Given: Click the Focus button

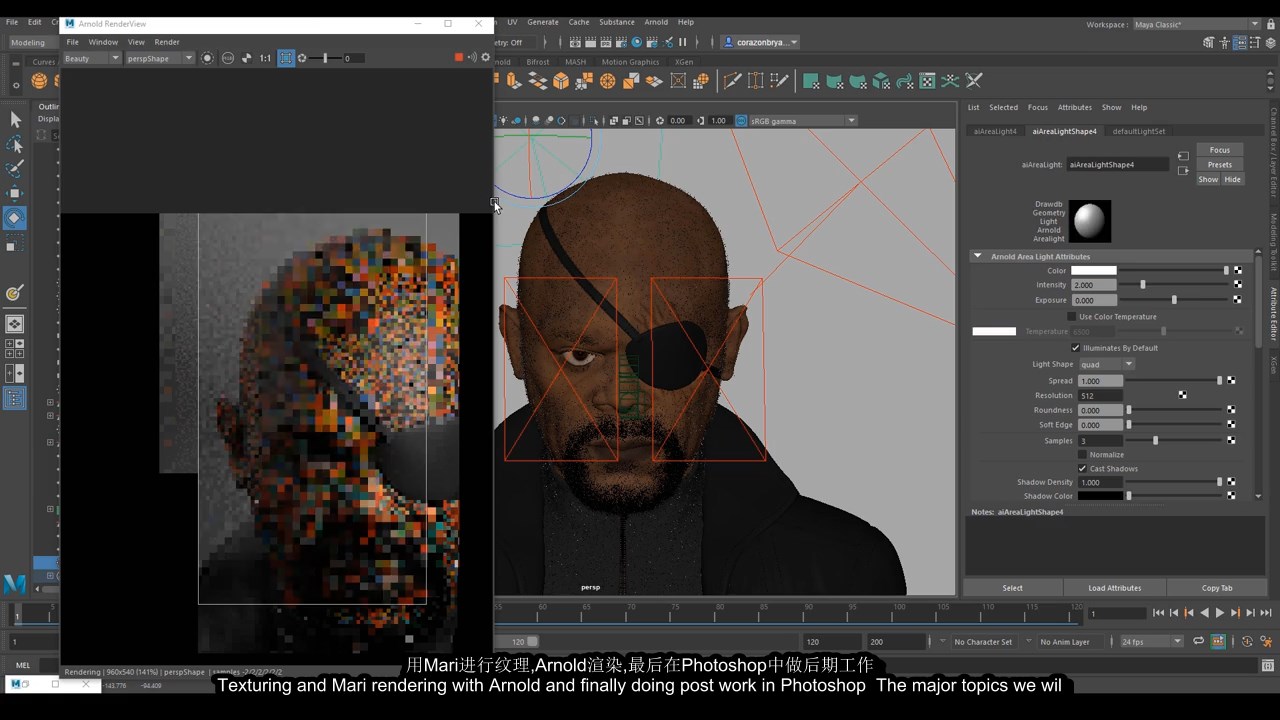Looking at the screenshot, I should click(1220, 150).
